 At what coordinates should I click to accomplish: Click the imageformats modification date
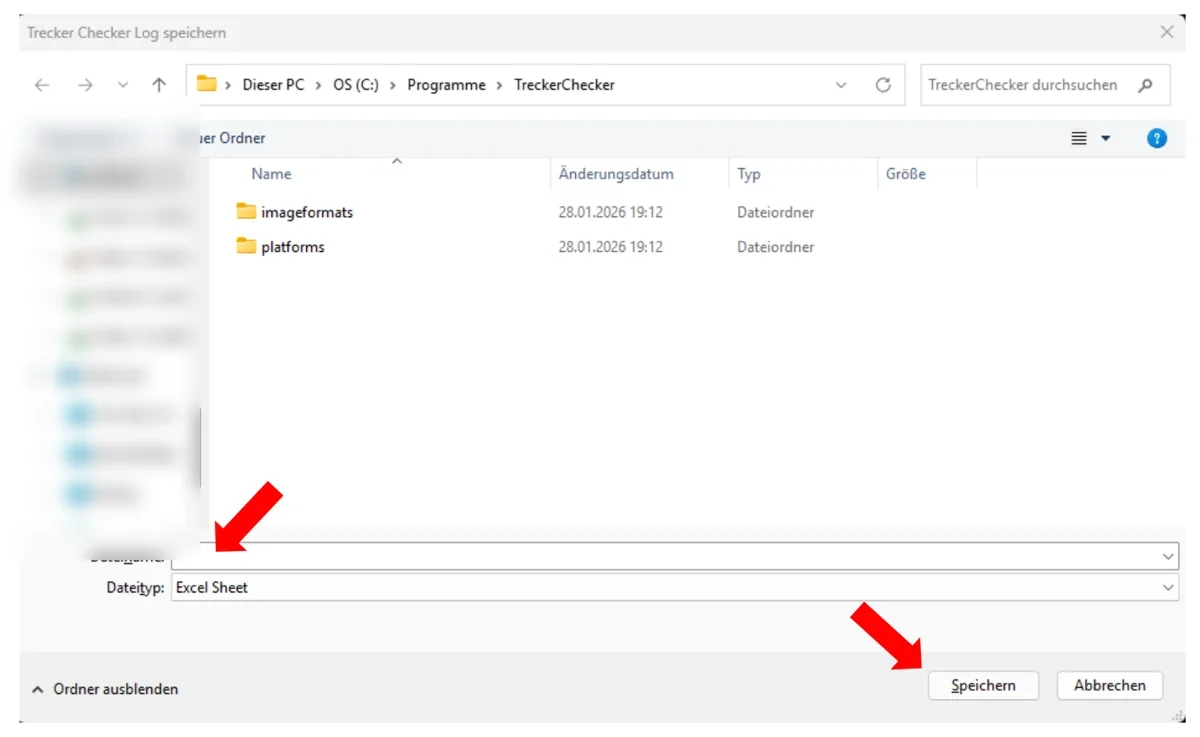(x=611, y=212)
